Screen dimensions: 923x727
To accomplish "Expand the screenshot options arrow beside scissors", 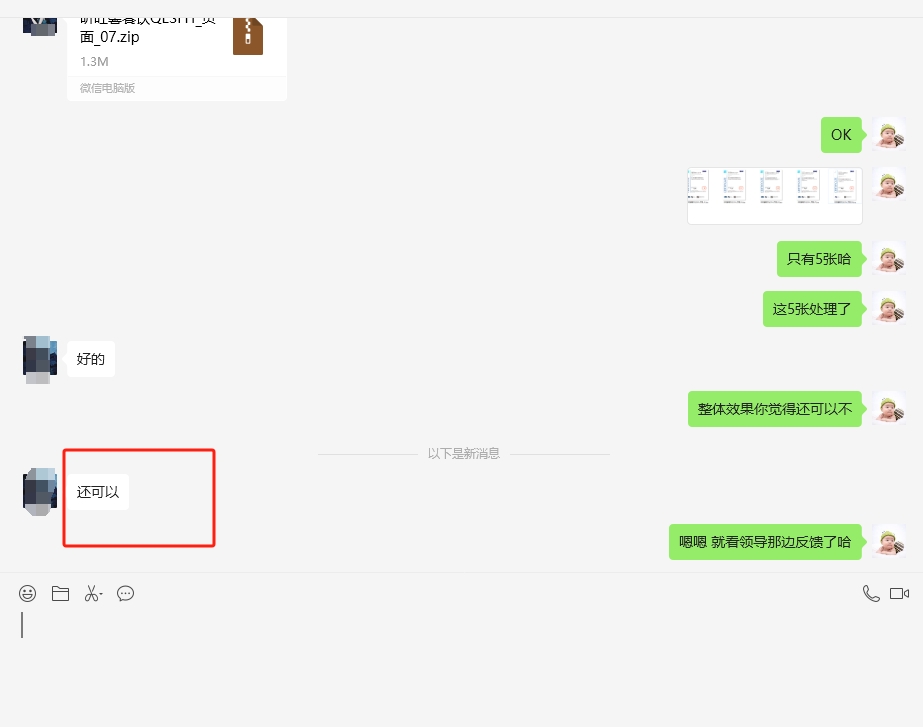I will click(102, 595).
